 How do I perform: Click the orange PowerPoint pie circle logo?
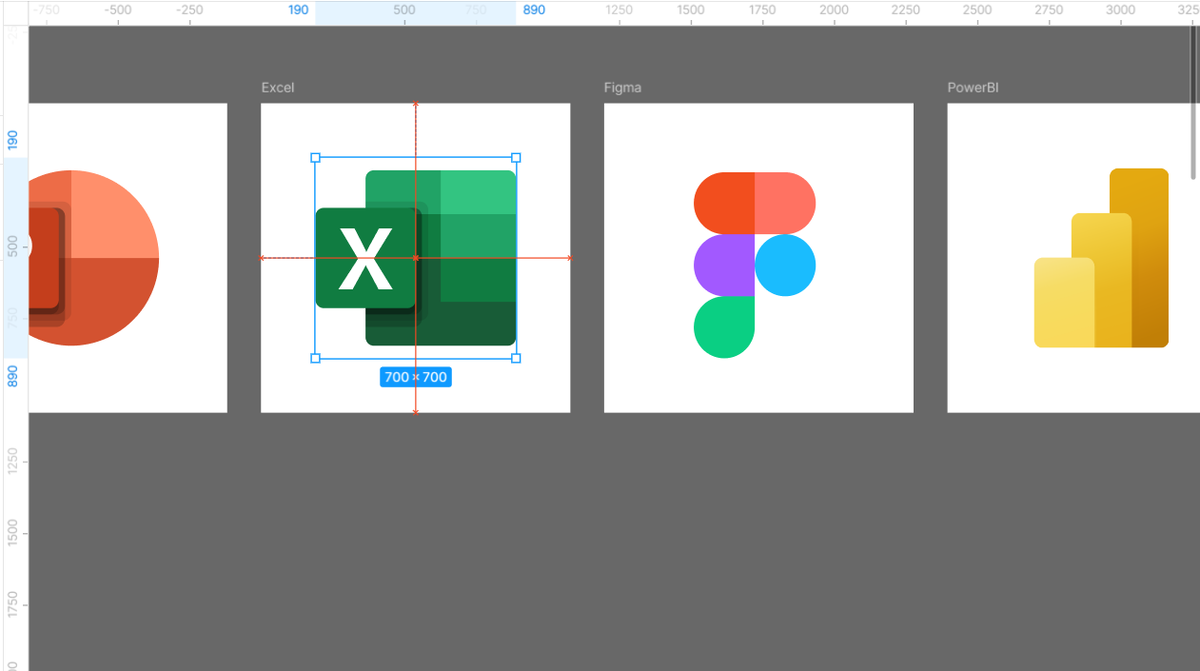coord(95,258)
